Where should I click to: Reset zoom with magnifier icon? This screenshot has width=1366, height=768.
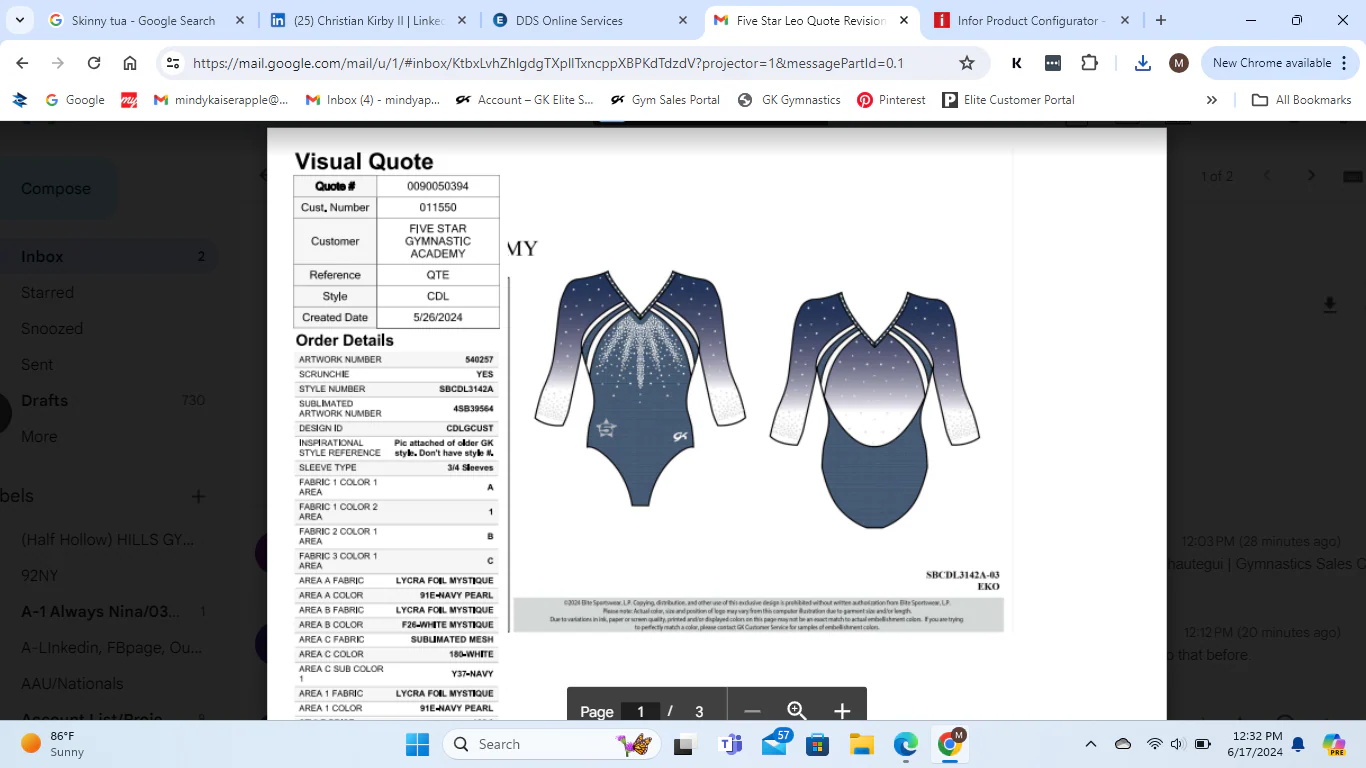pyautogui.click(x=797, y=712)
